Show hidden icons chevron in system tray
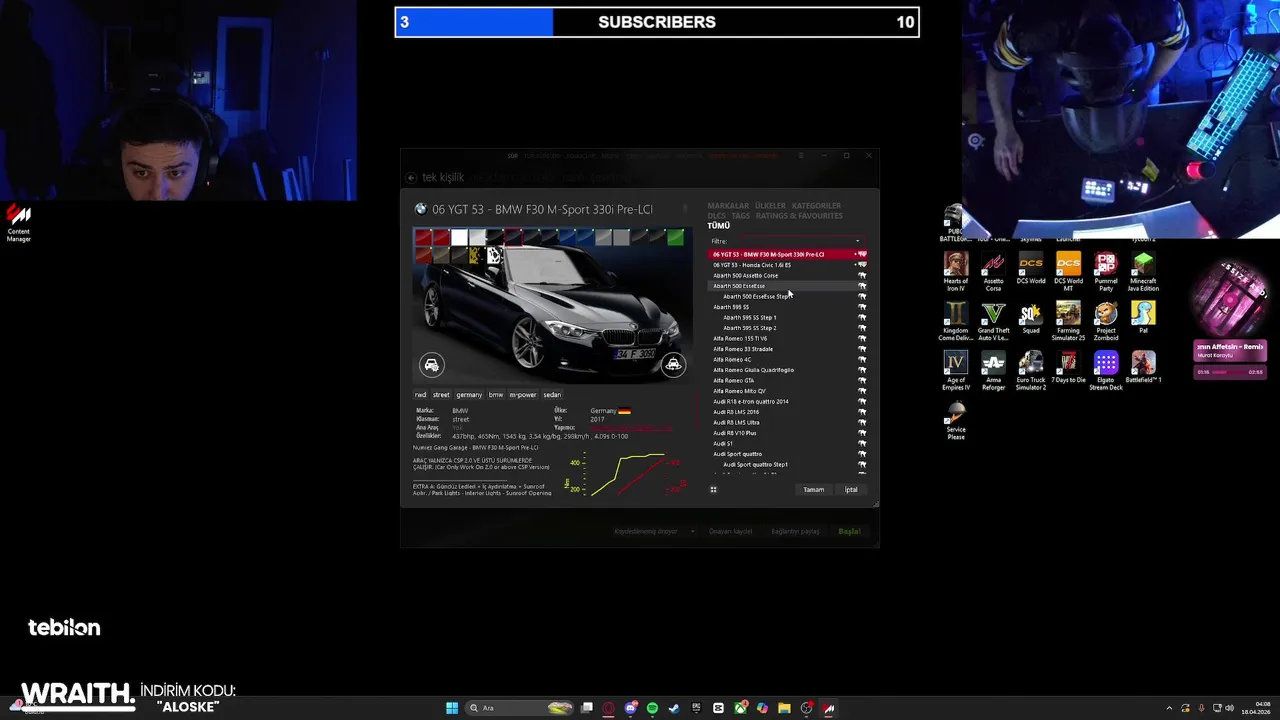Viewport: 1280px width, 720px height. [x=1171, y=708]
